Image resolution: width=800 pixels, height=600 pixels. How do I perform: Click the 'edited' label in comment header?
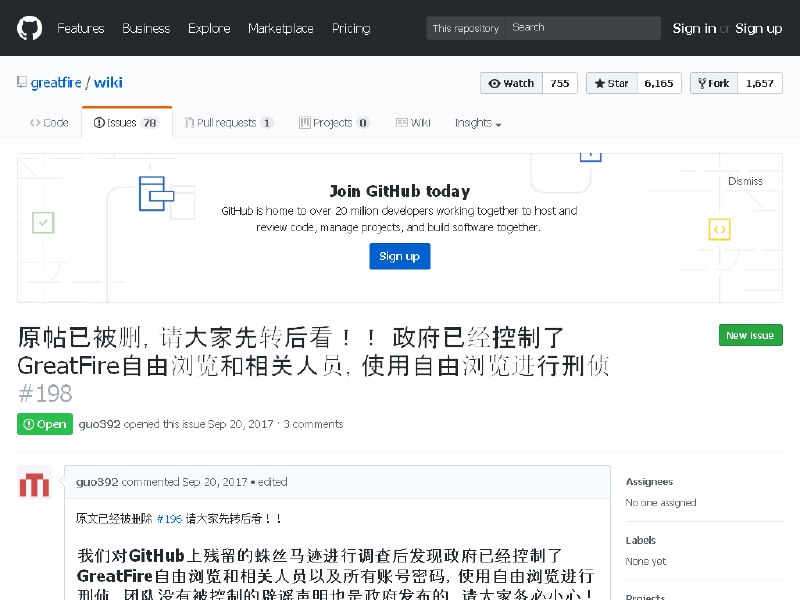[x=272, y=482]
